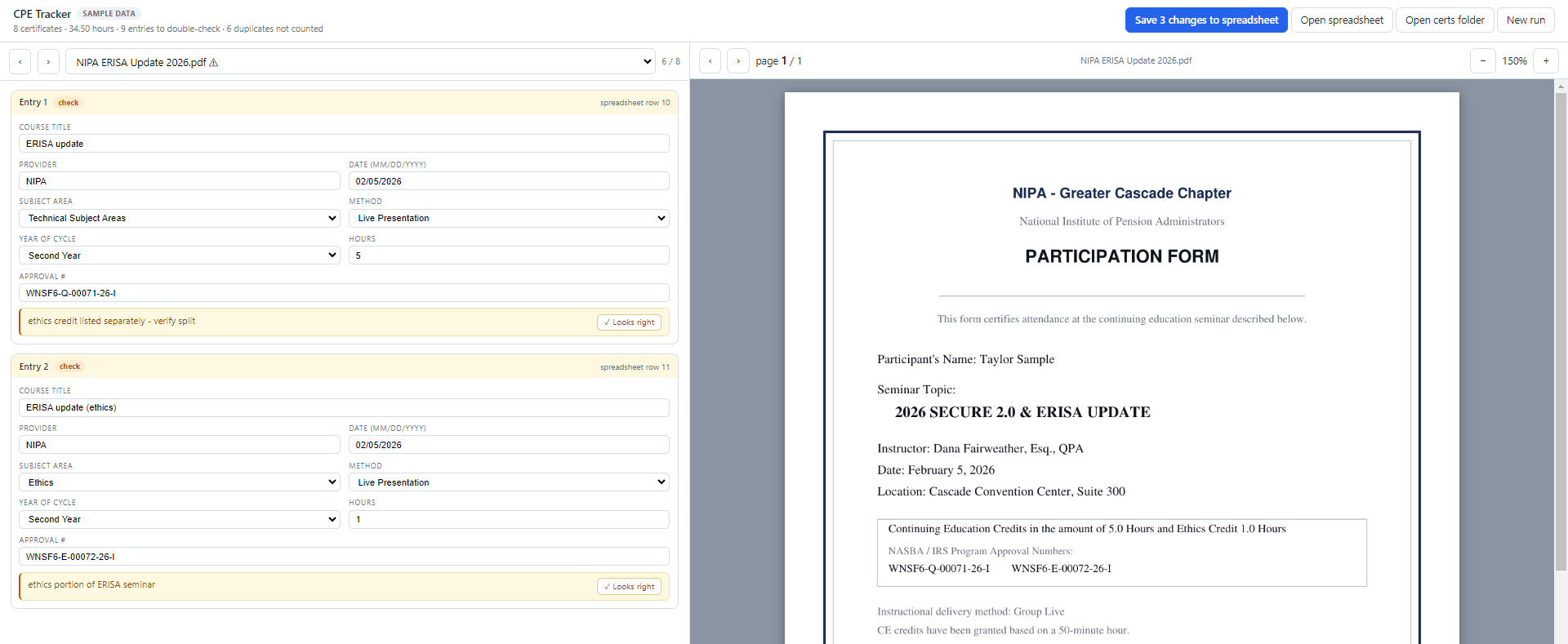Click 'PARTICIPATION FORM' heading in PDF
The width and height of the screenshot is (1568, 644).
pos(1121,256)
